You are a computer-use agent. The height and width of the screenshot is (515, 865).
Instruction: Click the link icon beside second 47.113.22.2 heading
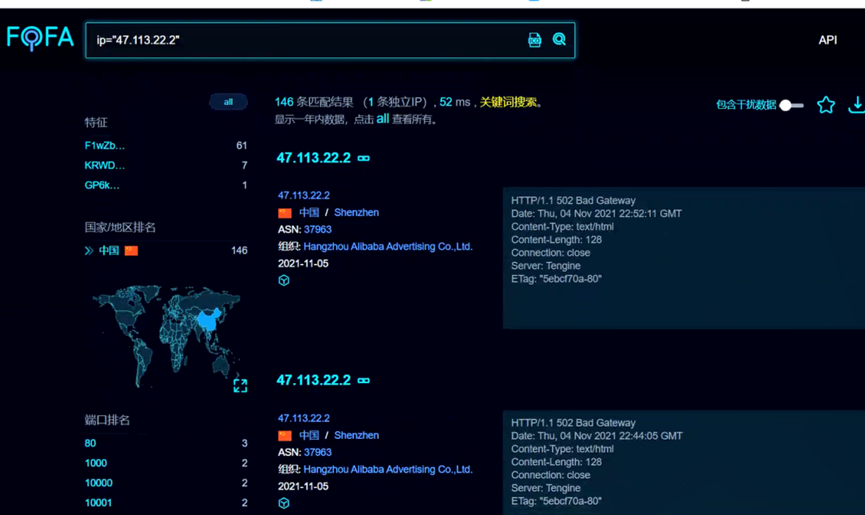pyautogui.click(x=364, y=380)
